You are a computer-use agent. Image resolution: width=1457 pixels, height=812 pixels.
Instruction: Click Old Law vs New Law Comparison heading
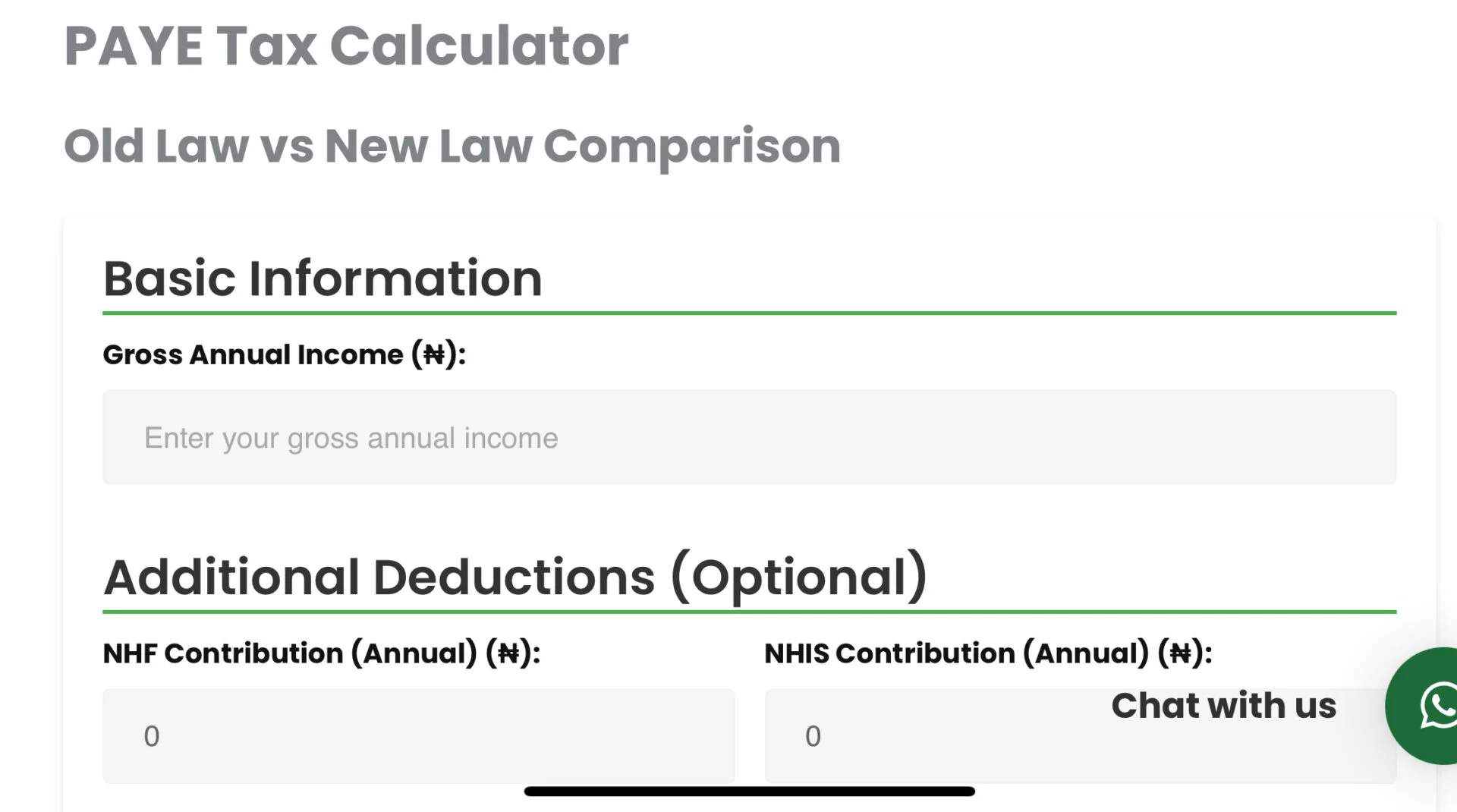pos(452,146)
